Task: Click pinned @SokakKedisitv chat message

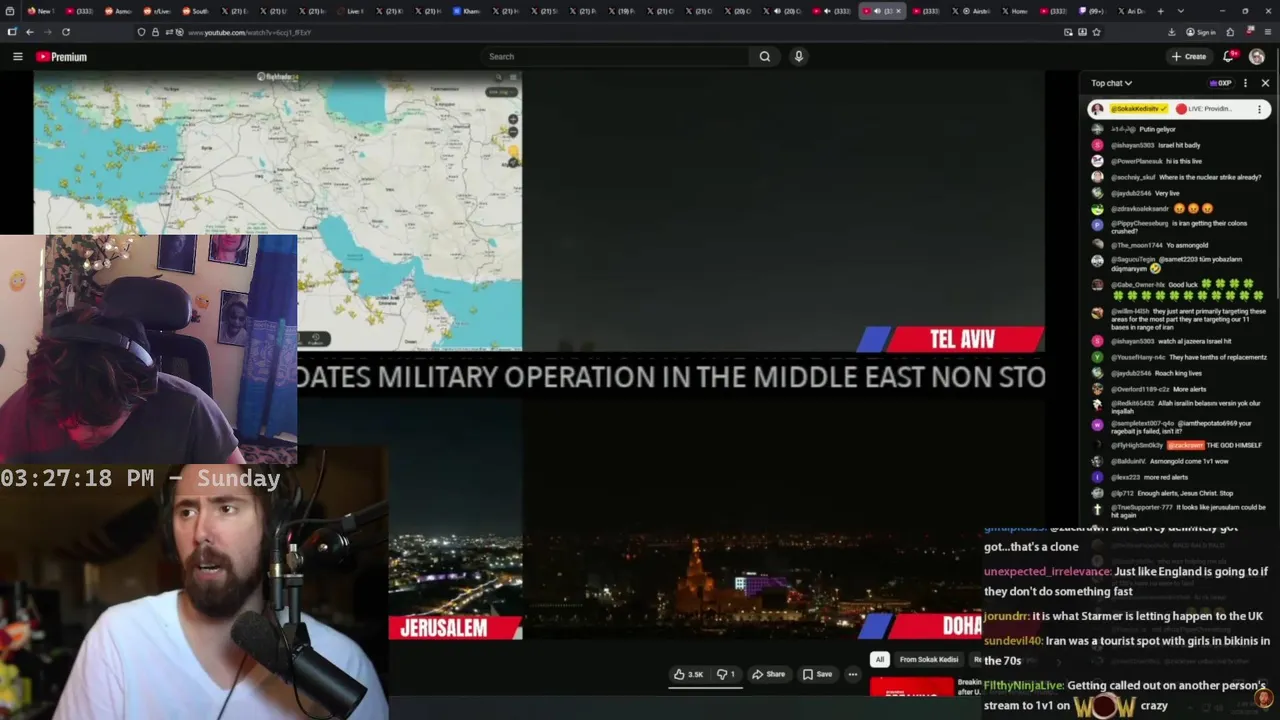Action: (1178, 109)
